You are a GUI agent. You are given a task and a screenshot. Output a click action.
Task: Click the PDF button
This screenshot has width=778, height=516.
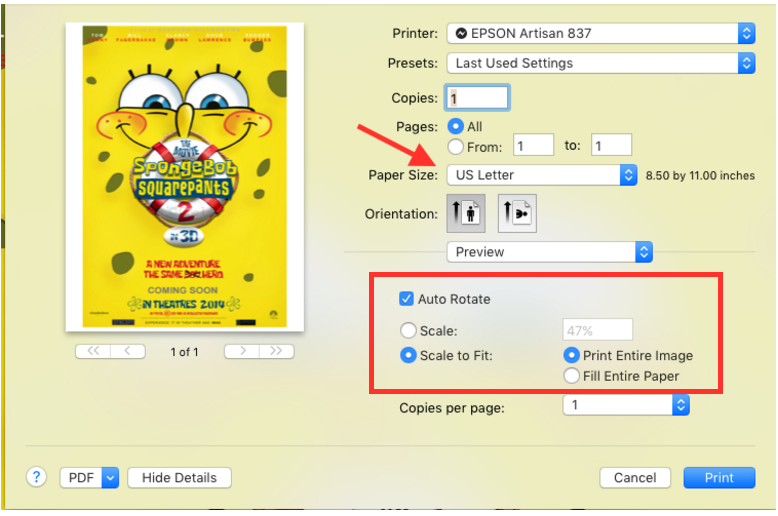[x=81, y=478]
